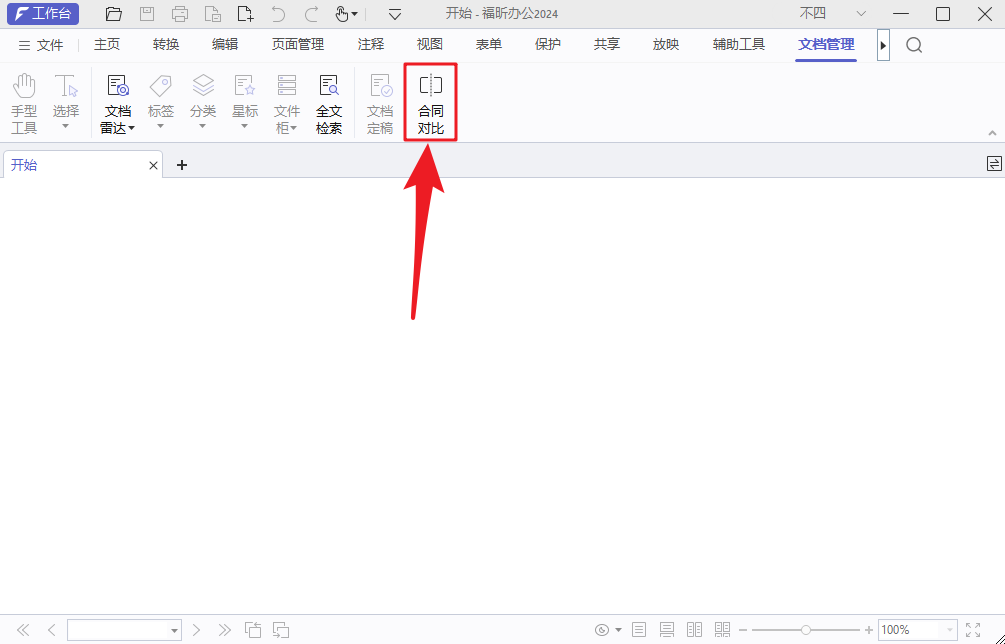
Task: Add a new tab with plus button
Action: point(182,165)
